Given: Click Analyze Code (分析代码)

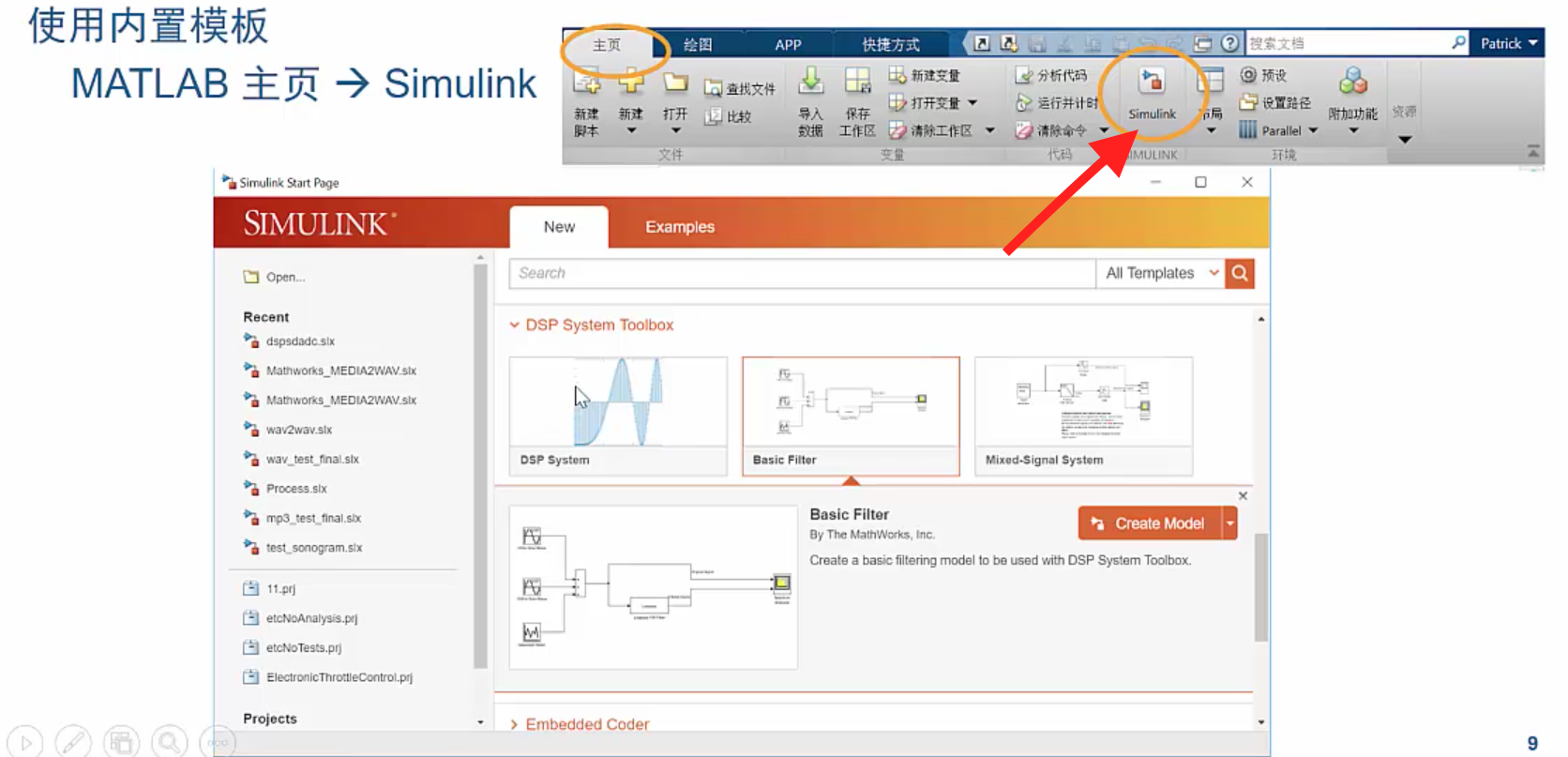Looking at the screenshot, I should (x=1052, y=75).
